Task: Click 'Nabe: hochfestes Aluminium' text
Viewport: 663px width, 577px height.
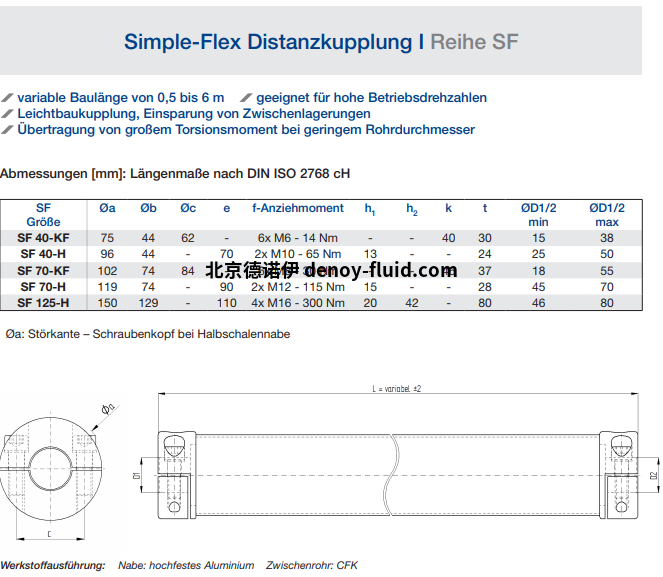Action: (x=186, y=566)
